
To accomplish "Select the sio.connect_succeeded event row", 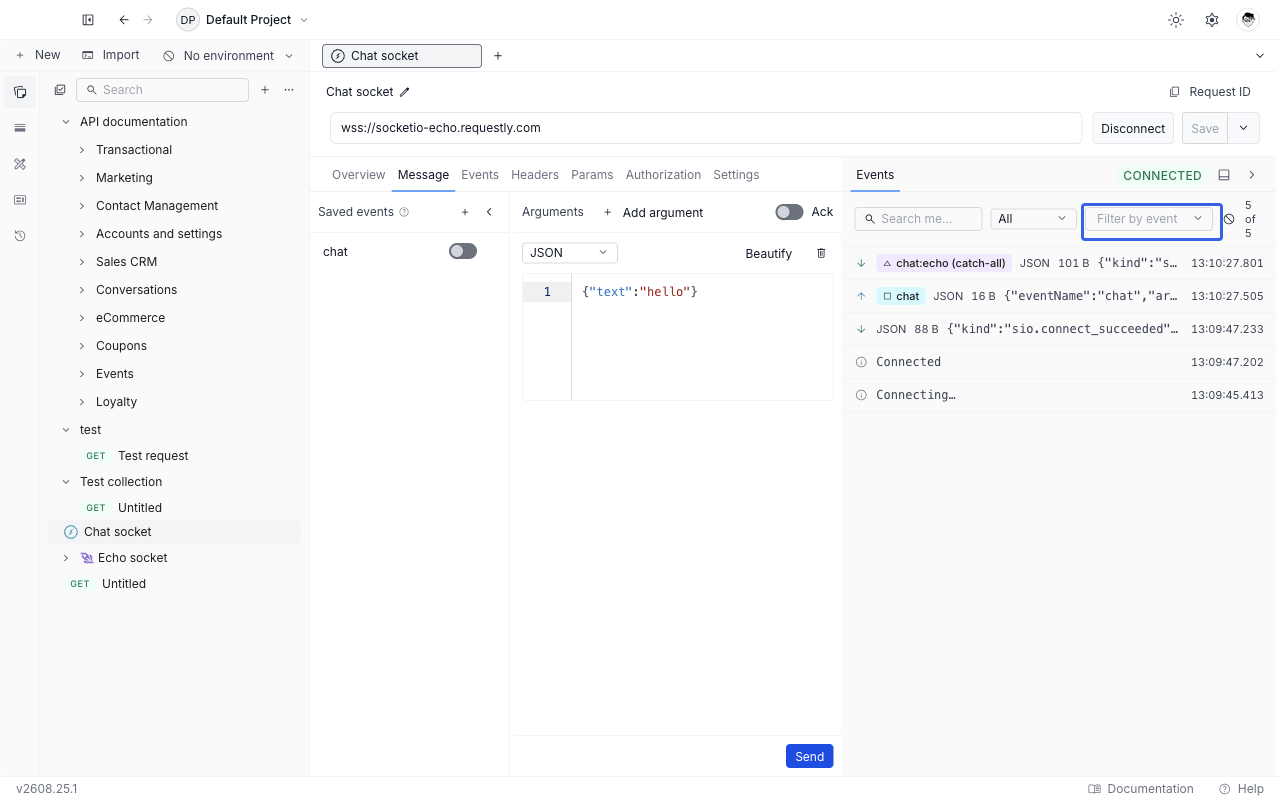I will (1061, 329).
